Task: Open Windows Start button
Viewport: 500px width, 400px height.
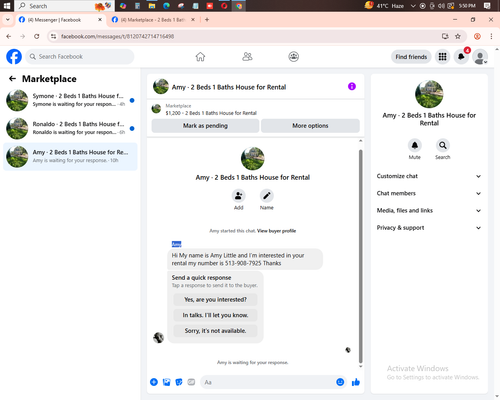Action: pyautogui.click(x=7, y=6)
